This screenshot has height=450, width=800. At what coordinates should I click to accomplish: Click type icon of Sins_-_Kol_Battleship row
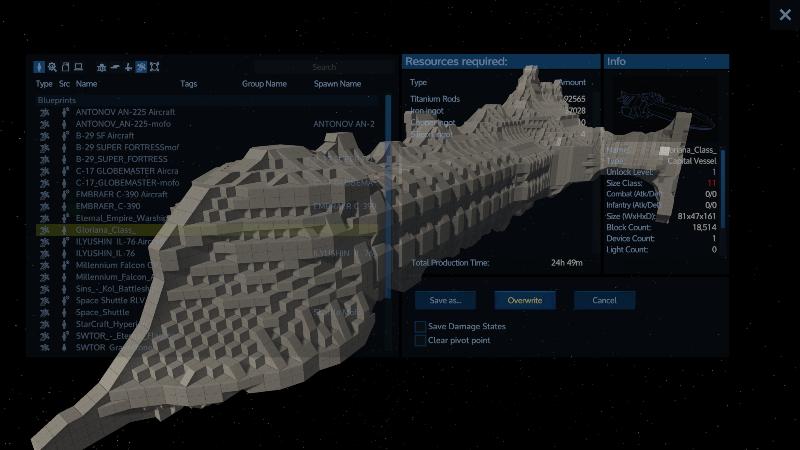tap(44, 289)
